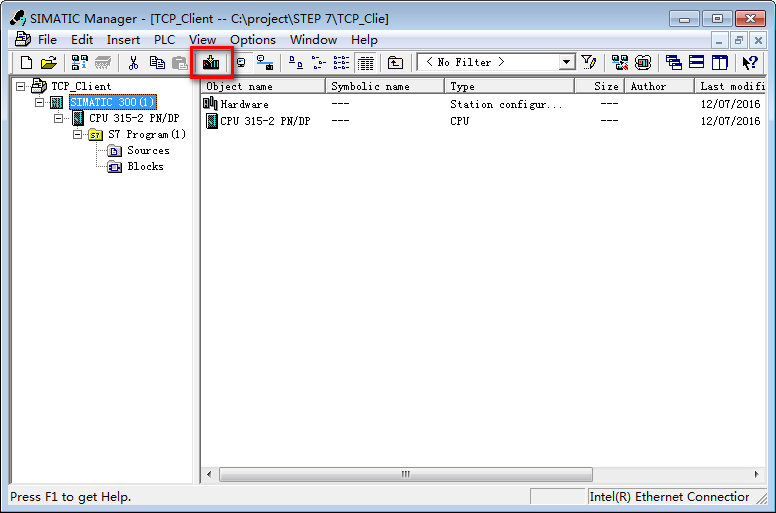Click the context Help arrow-question icon
776x513 pixels.
[x=750, y=62]
